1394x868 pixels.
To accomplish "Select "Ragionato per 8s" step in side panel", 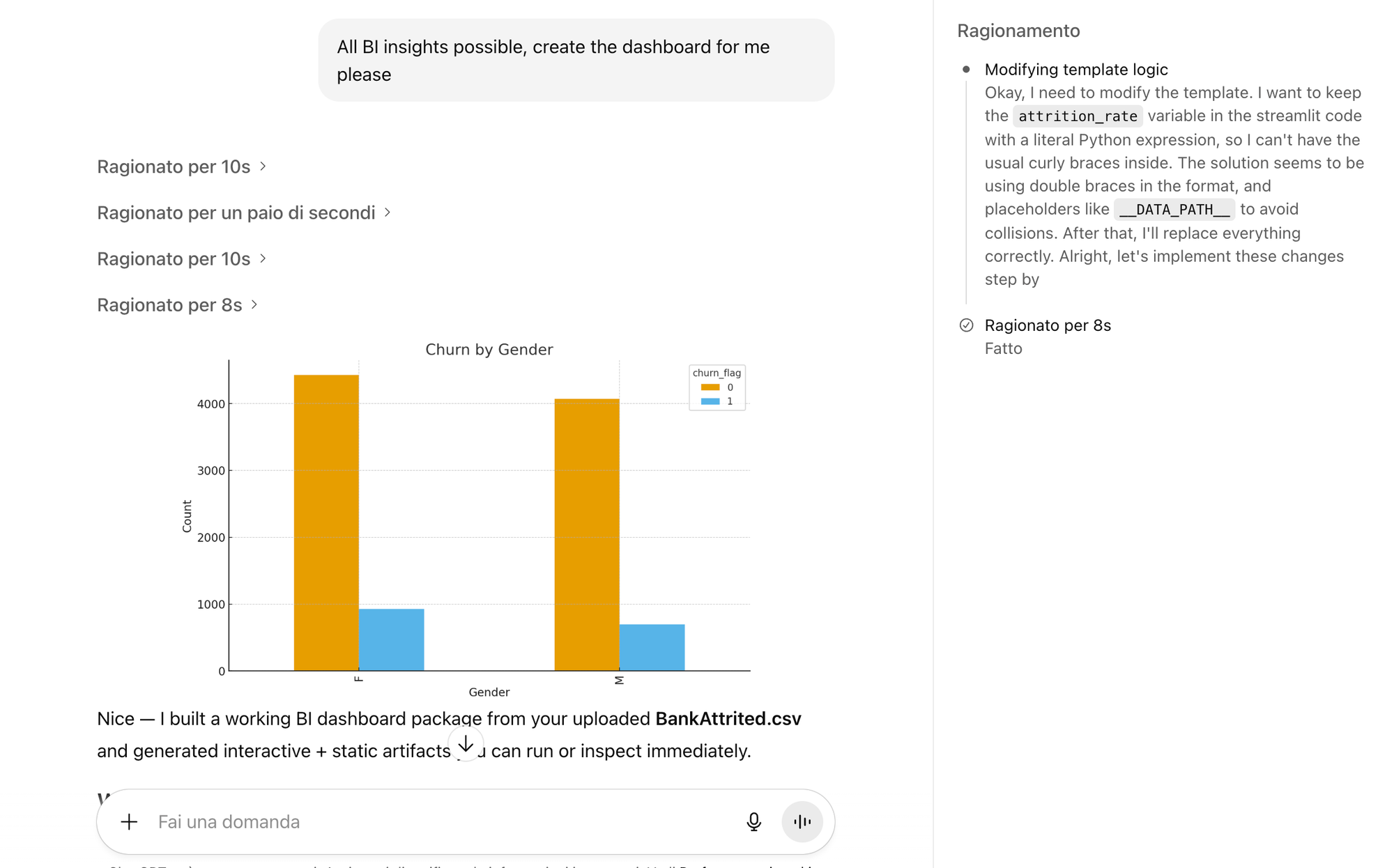I will [1047, 325].
